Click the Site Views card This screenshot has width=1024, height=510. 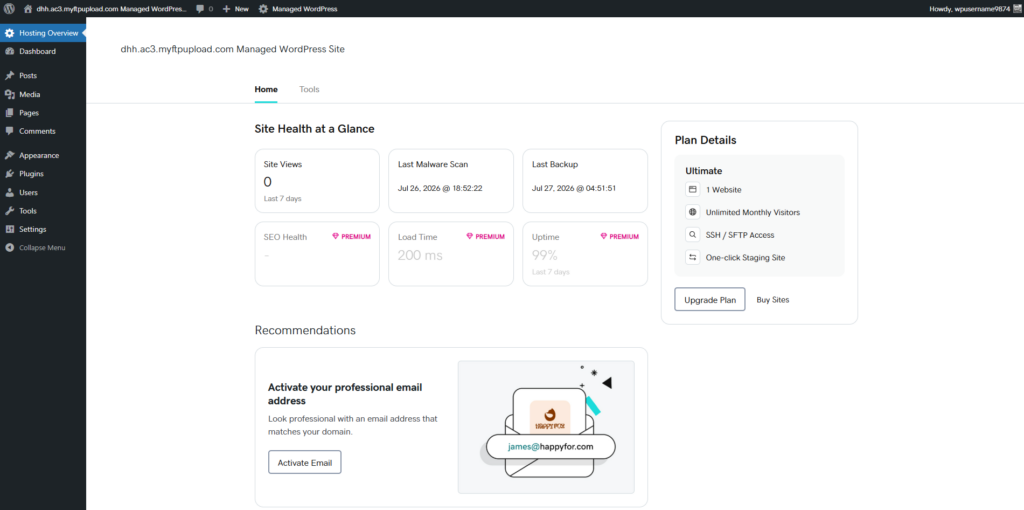(317, 181)
